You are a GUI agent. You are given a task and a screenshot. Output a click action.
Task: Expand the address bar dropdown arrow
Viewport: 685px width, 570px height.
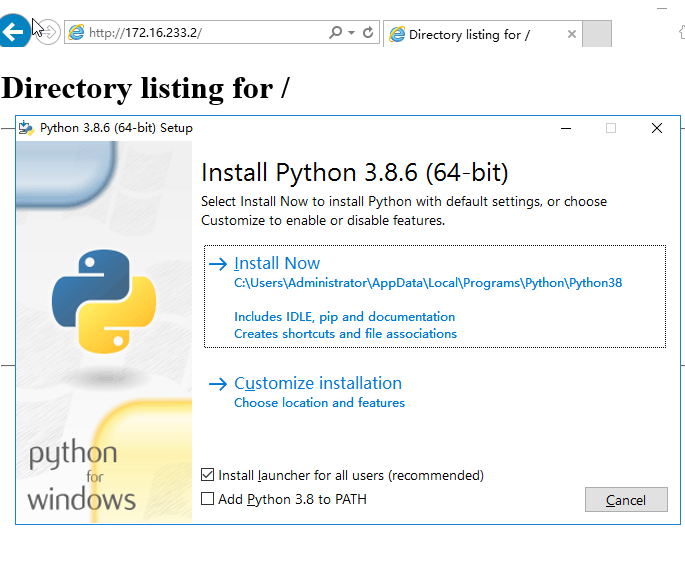(351, 33)
